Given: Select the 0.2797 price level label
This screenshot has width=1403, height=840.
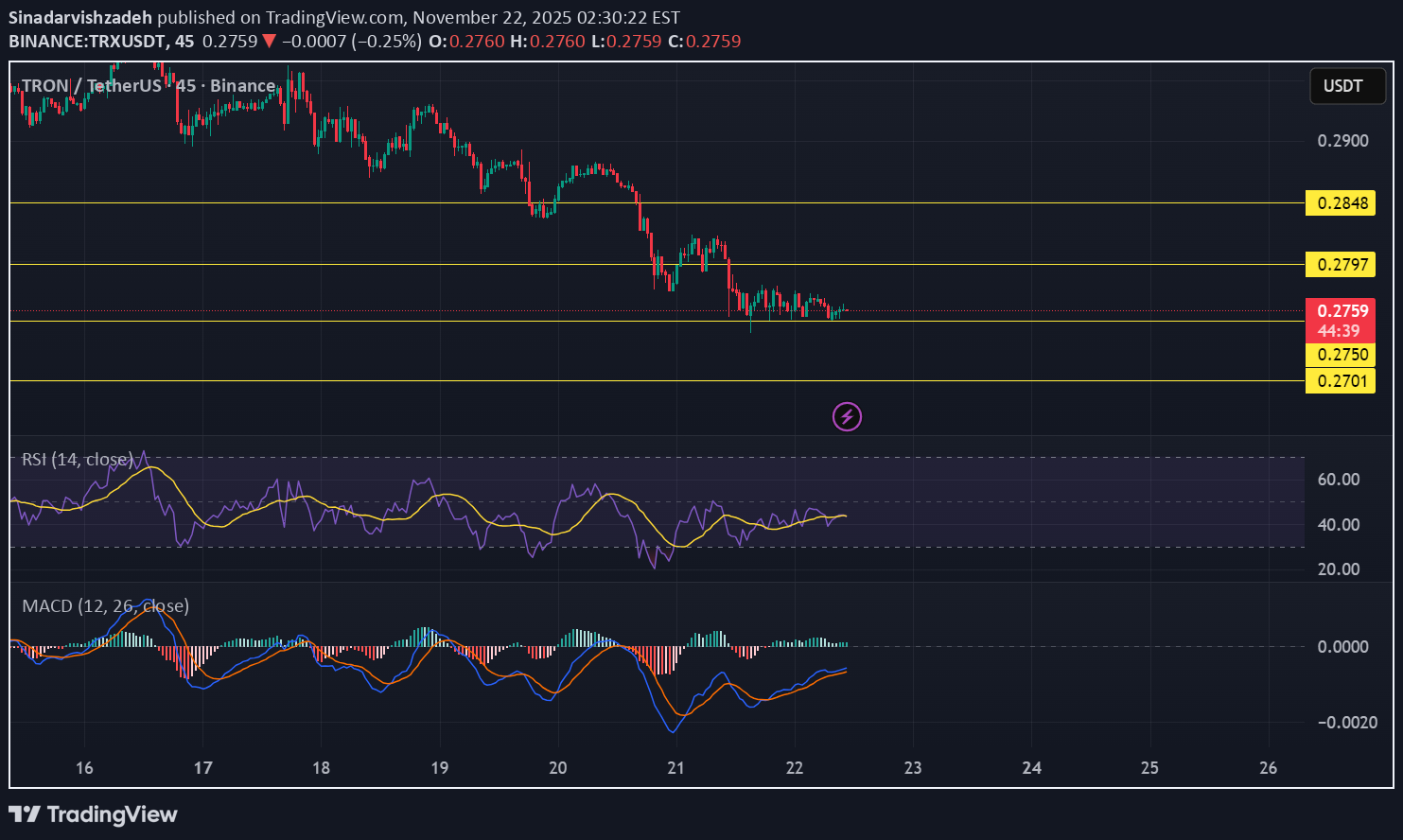Looking at the screenshot, I should click(1341, 265).
